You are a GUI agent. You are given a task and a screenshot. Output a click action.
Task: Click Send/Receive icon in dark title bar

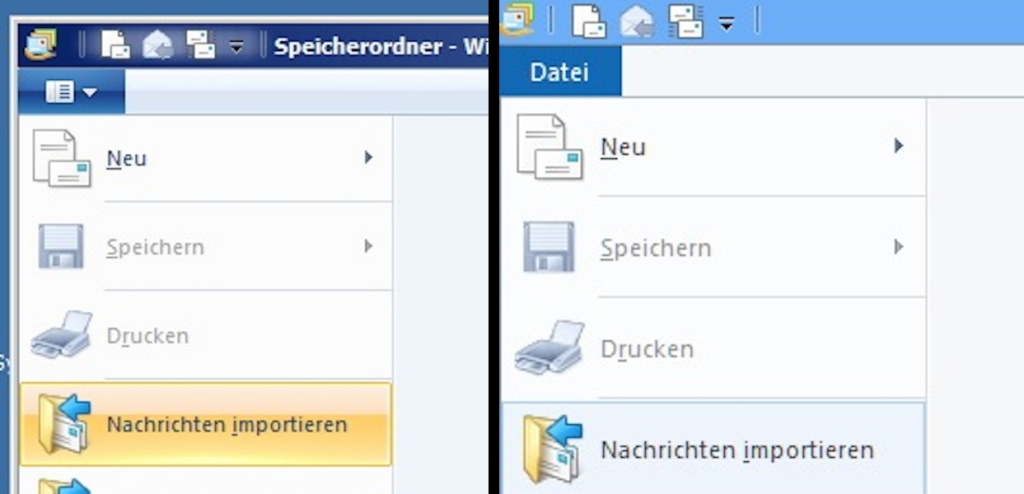click(x=200, y=45)
